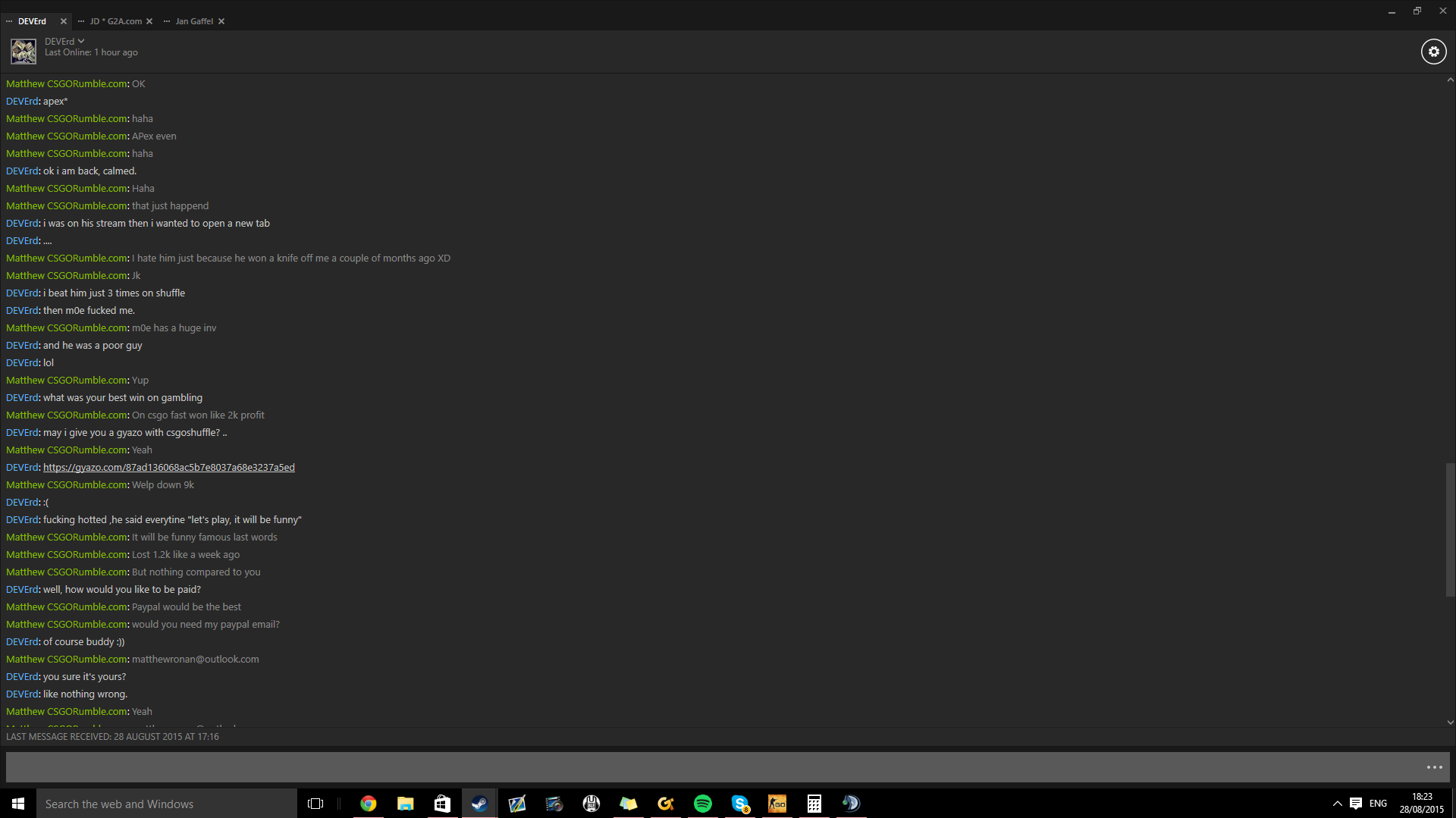Click DEVErd's profile avatar picture

[24, 52]
